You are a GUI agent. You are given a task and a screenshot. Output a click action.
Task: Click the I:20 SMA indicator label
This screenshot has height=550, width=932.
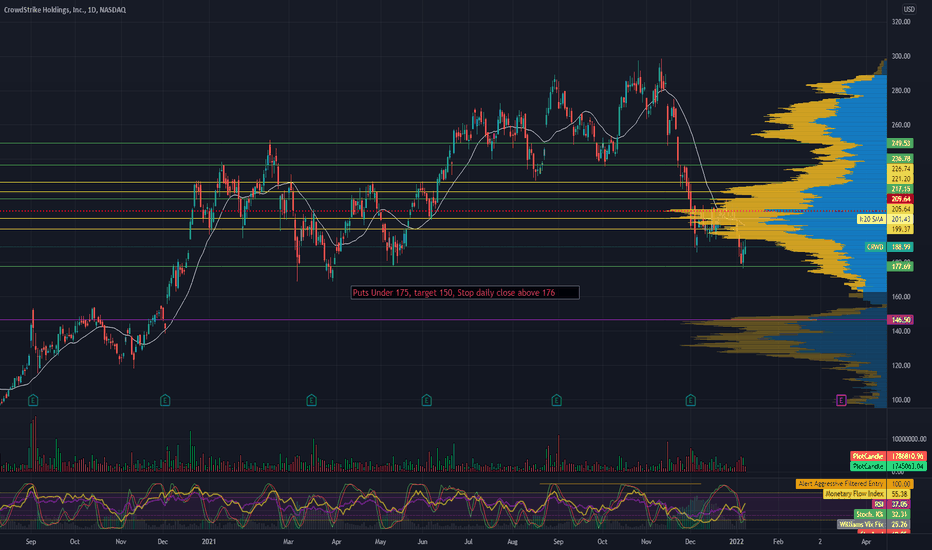click(x=871, y=219)
